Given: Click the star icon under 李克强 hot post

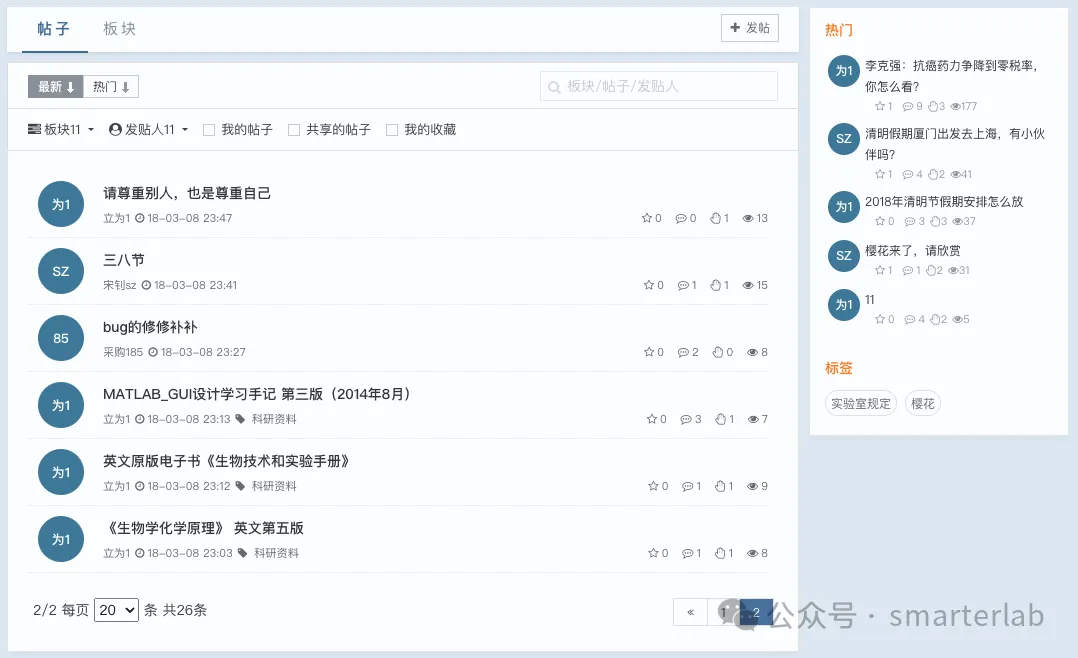Looking at the screenshot, I should click(x=880, y=106).
